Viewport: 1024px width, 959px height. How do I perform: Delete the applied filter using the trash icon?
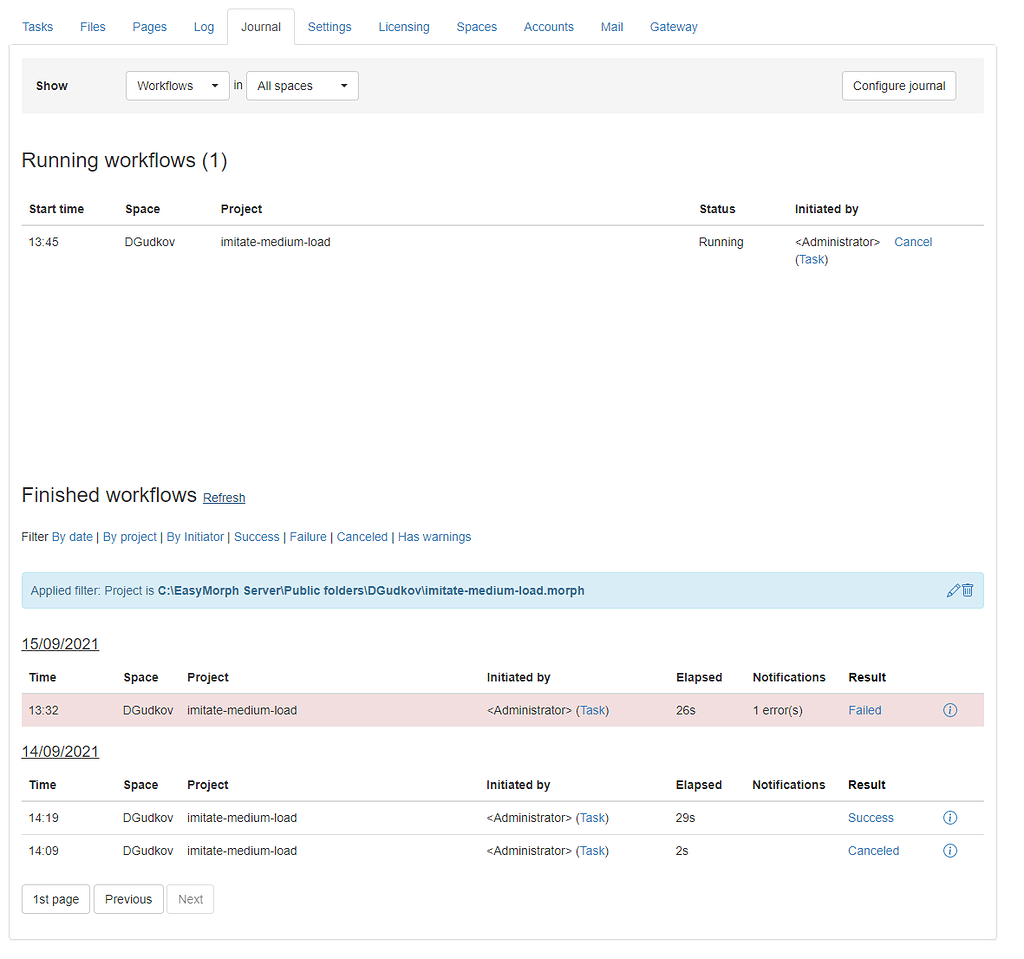[x=968, y=590]
